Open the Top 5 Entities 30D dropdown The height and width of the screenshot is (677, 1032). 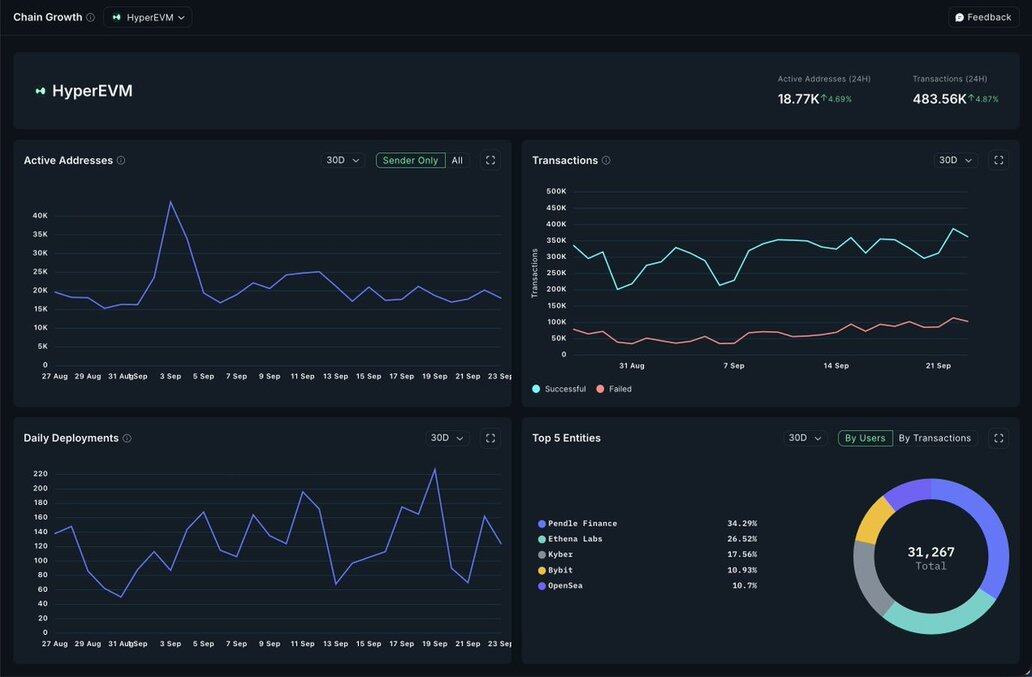pos(805,438)
